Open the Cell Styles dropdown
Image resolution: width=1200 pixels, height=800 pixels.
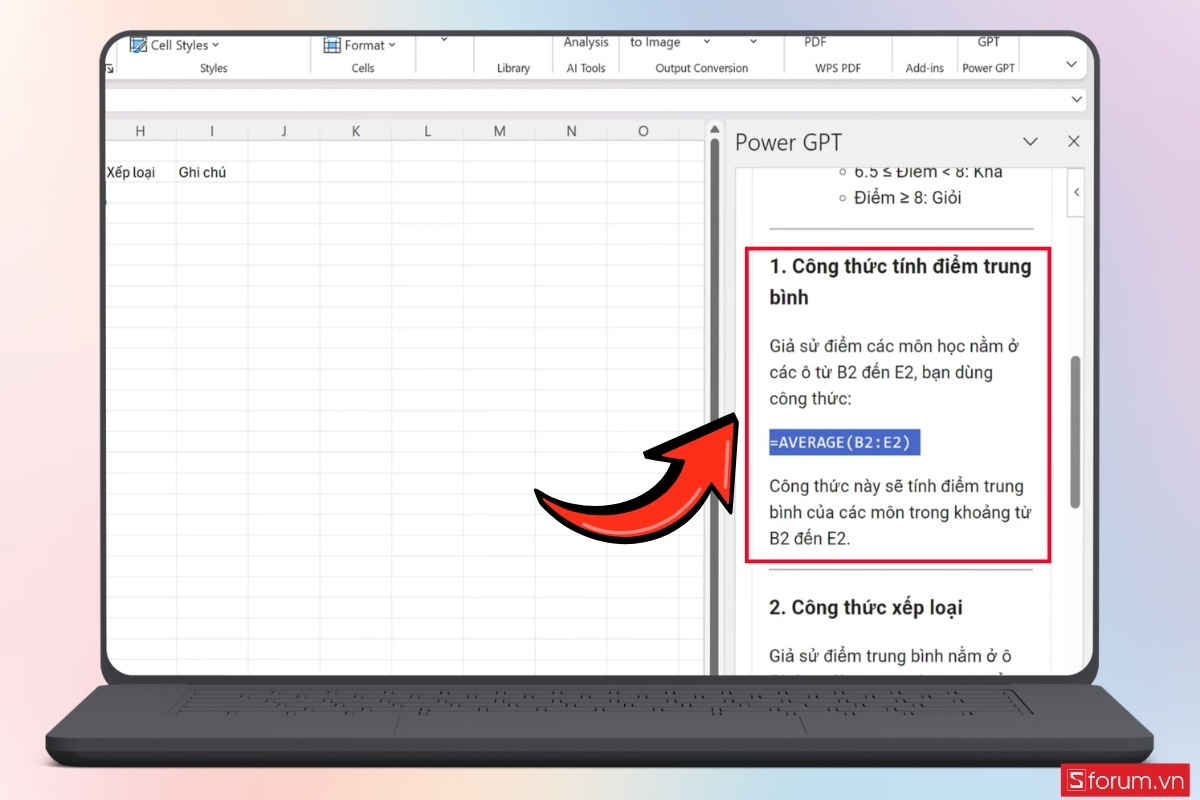[x=175, y=45]
